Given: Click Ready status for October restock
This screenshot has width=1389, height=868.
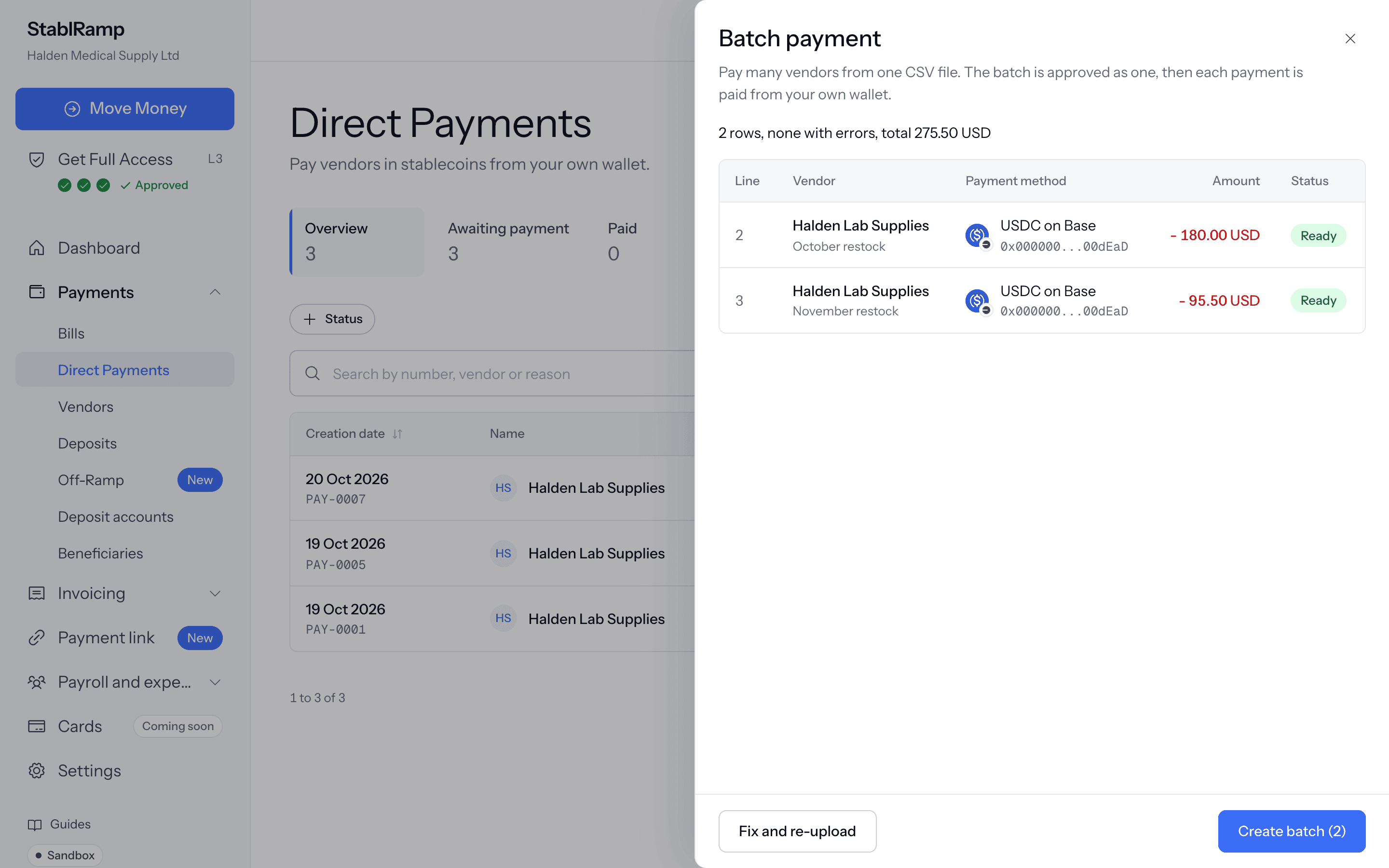Looking at the screenshot, I should pos(1318,235).
